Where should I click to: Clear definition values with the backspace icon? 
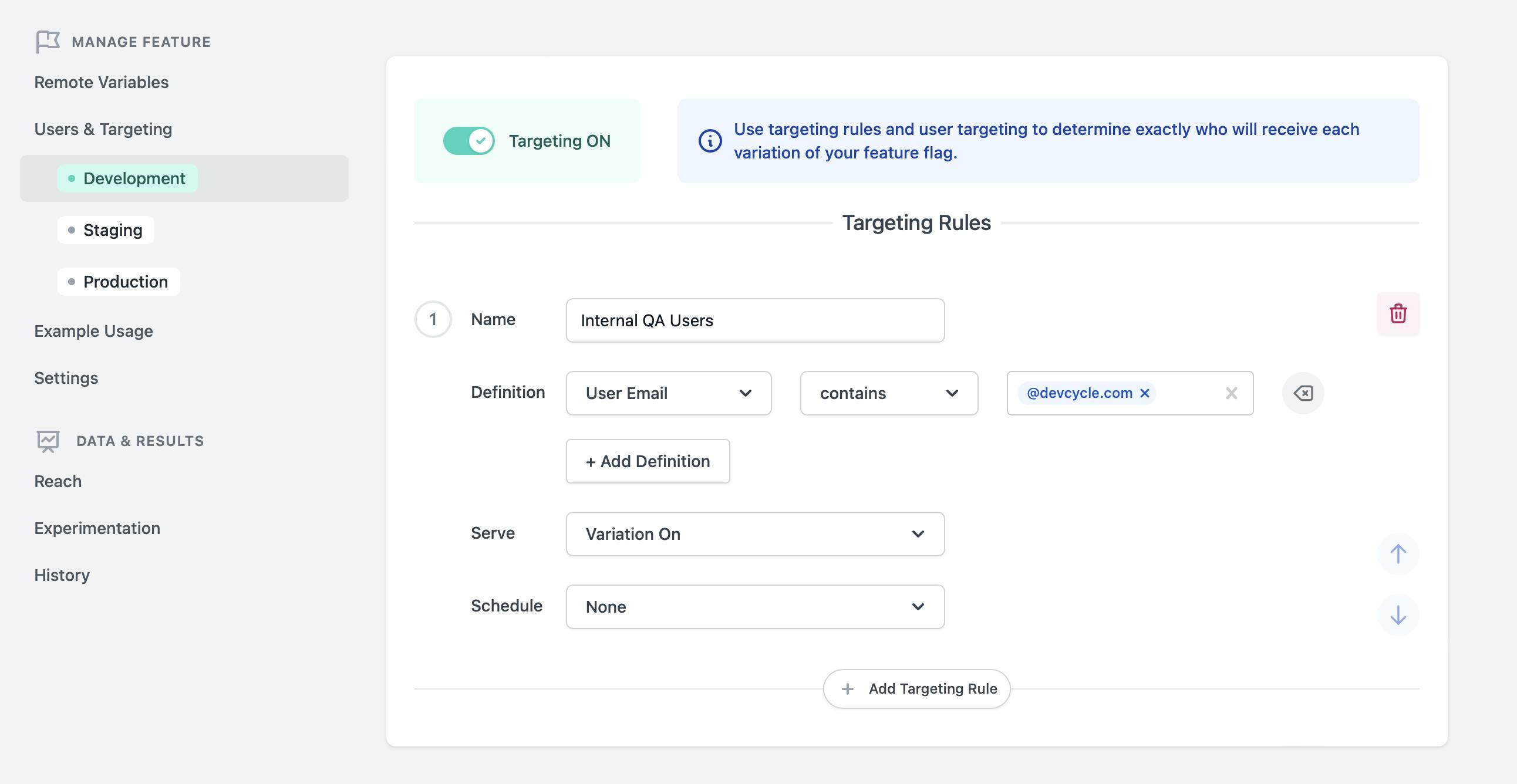click(x=1303, y=393)
